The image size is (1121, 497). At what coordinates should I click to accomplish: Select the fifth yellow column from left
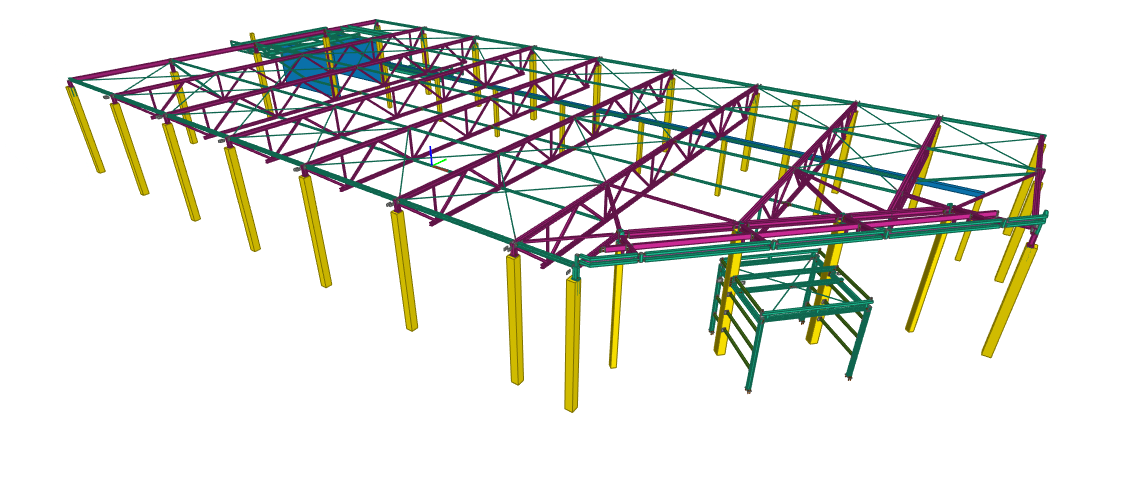click(x=315, y=232)
